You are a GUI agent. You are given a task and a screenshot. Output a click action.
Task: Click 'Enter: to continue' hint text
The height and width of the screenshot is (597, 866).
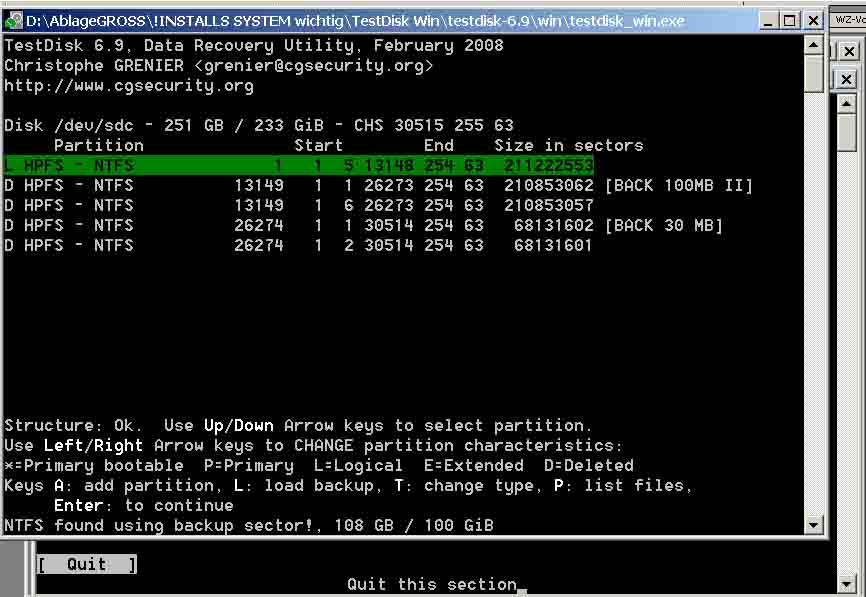(x=144, y=505)
